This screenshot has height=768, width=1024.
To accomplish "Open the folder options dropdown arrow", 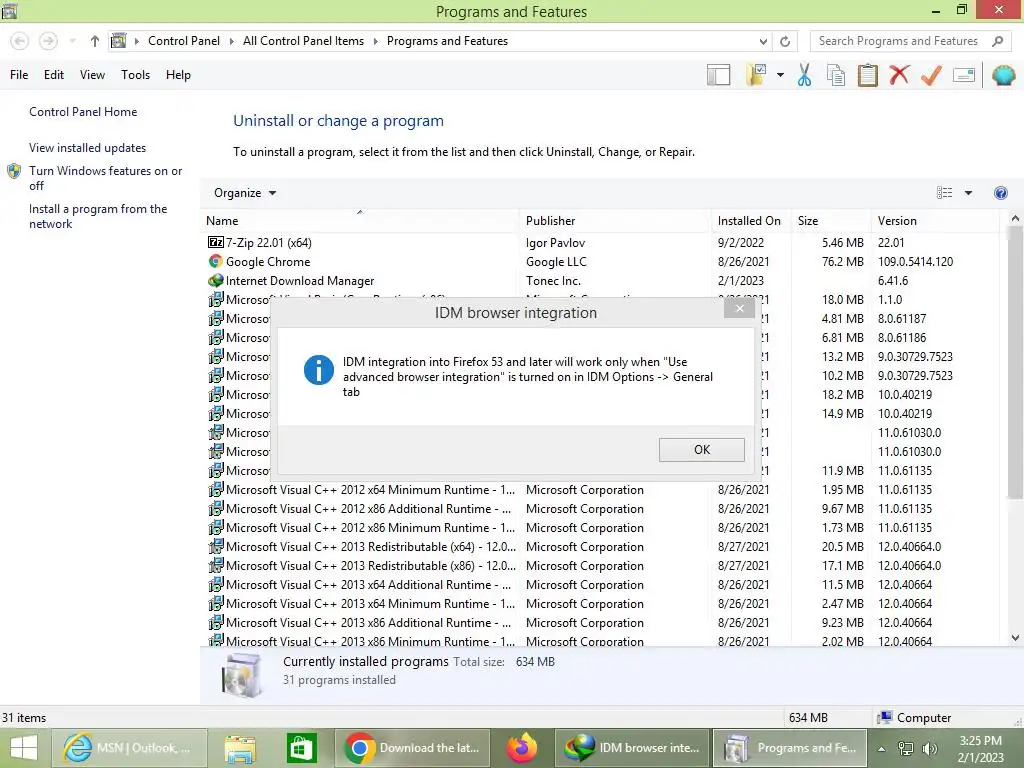I will tap(780, 75).
